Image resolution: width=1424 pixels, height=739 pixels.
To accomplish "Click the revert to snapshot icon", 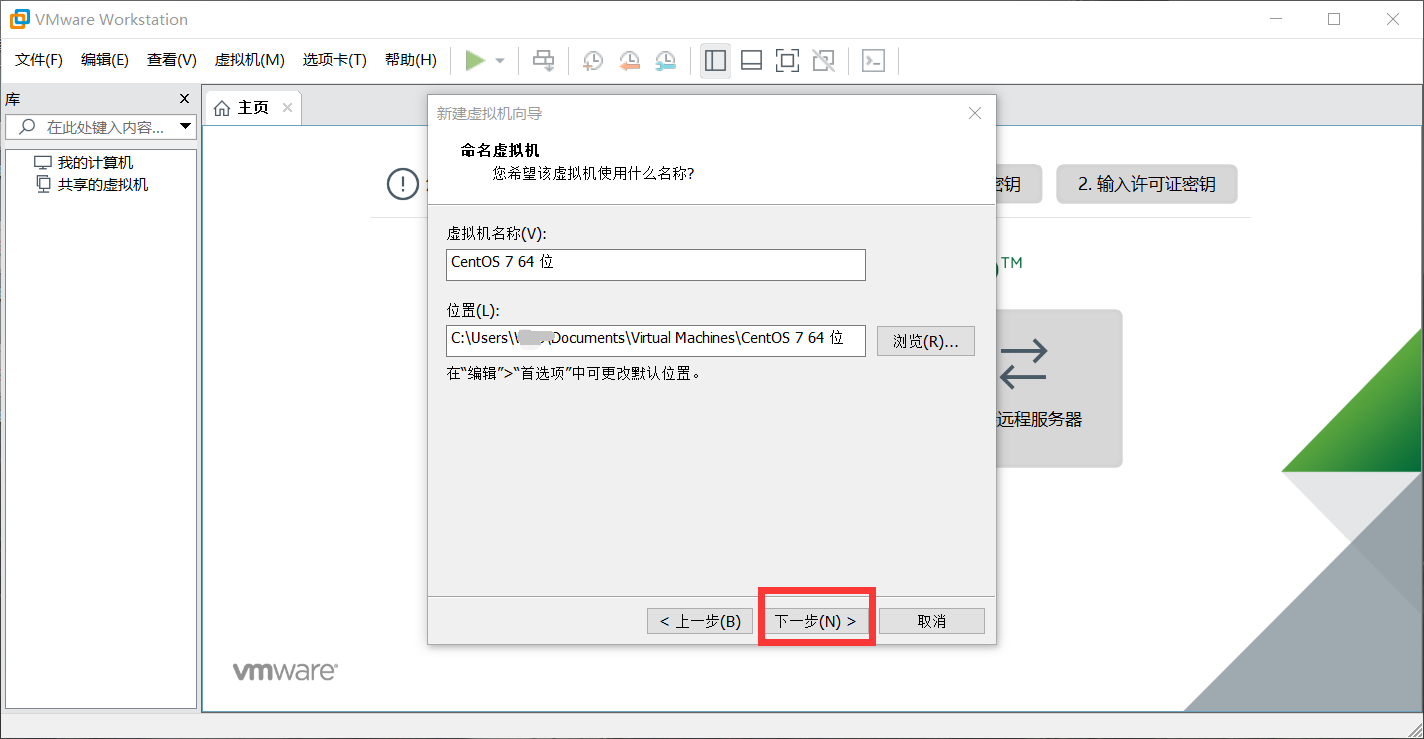I will click(629, 61).
